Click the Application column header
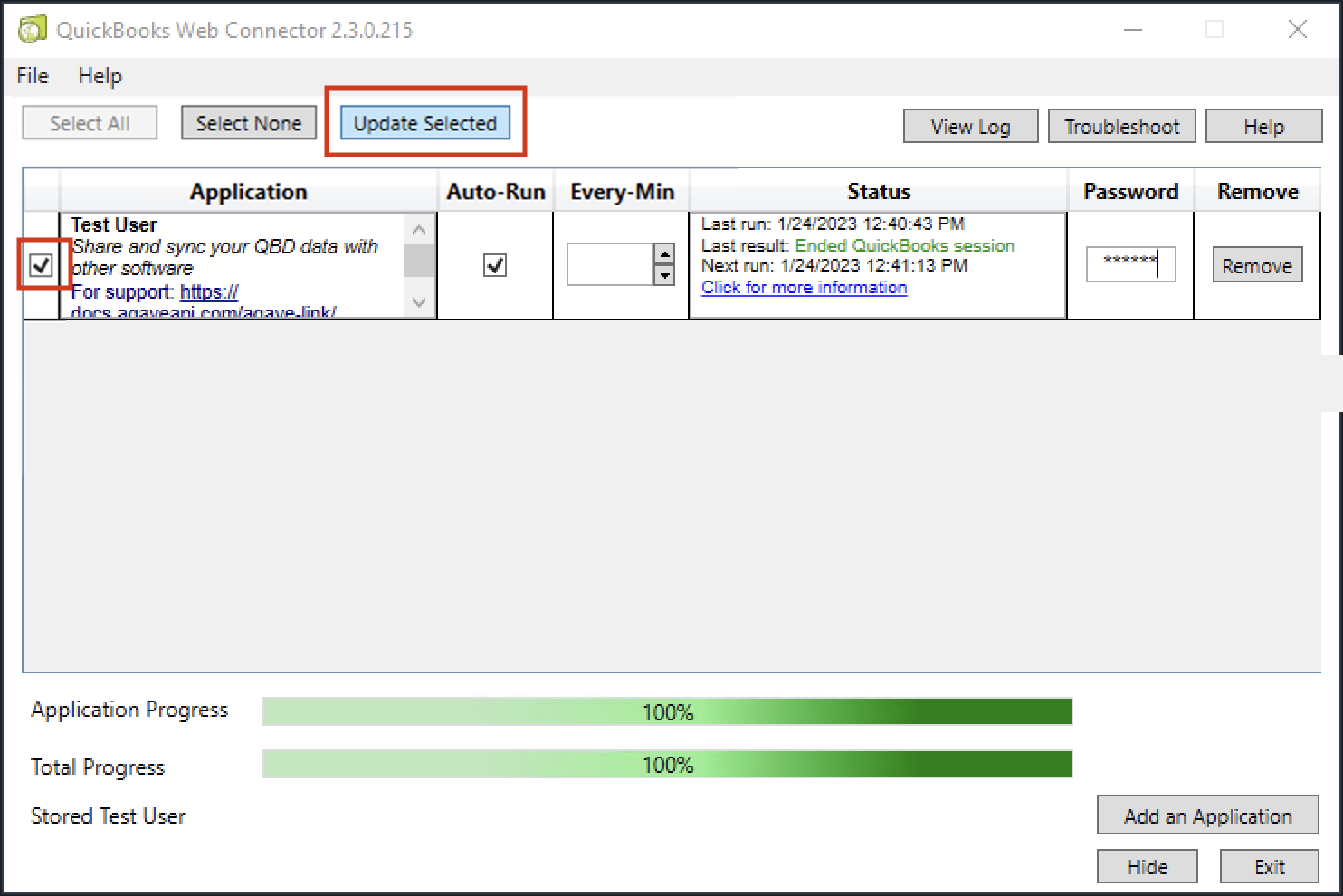Screen dimensions: 1343x896 pyautogui.click(x=249, y=192)
